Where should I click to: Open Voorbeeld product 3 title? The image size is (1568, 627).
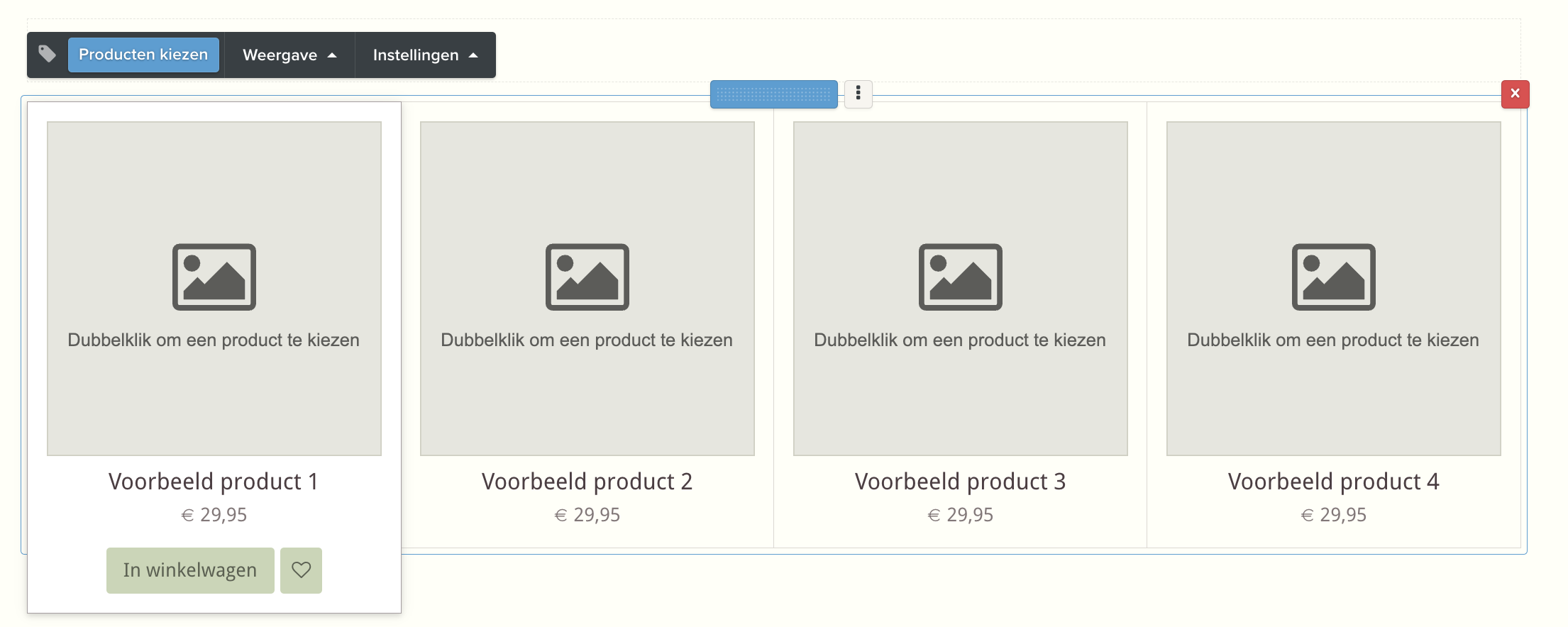(960, 482)
